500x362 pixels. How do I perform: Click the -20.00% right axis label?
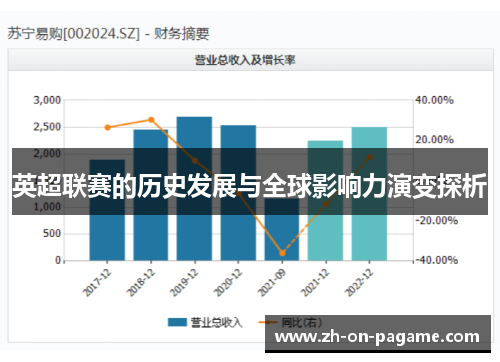[x=436, y=220]
